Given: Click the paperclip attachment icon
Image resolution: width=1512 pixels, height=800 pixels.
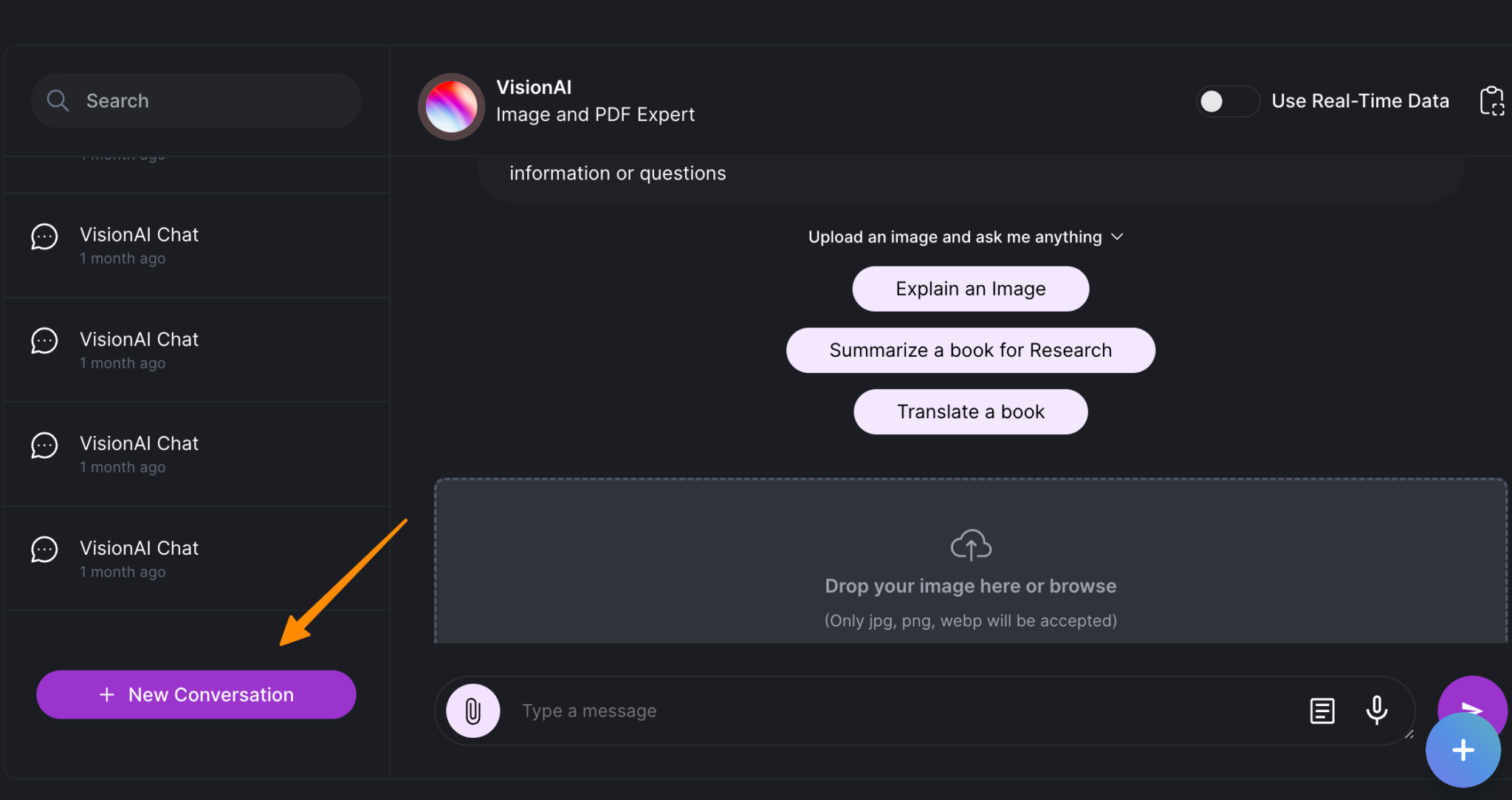Looking at the screenshot, I should click(472, 710).
